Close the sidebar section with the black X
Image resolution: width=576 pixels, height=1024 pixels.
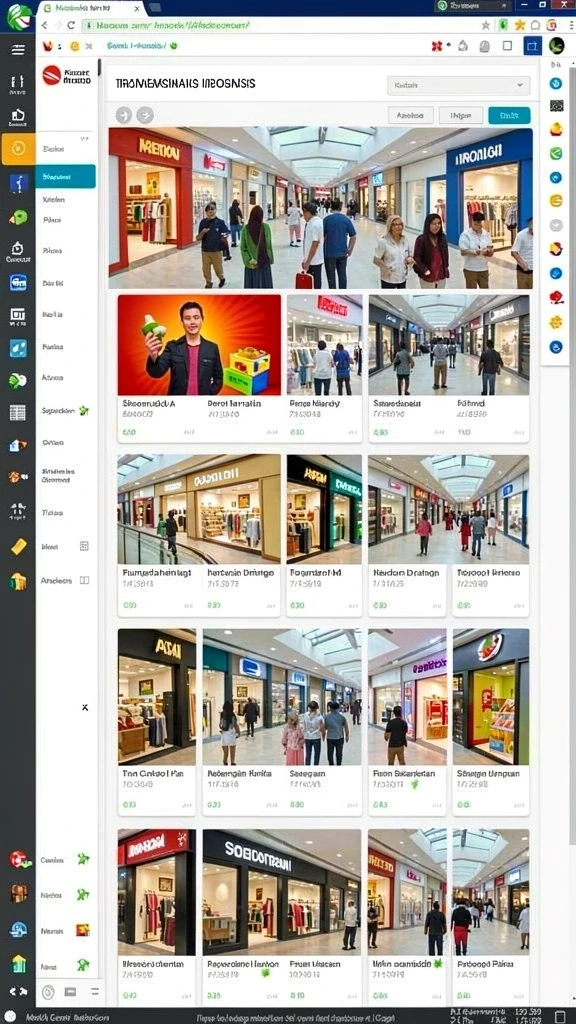pyautogui.click(x=85, y=707)
